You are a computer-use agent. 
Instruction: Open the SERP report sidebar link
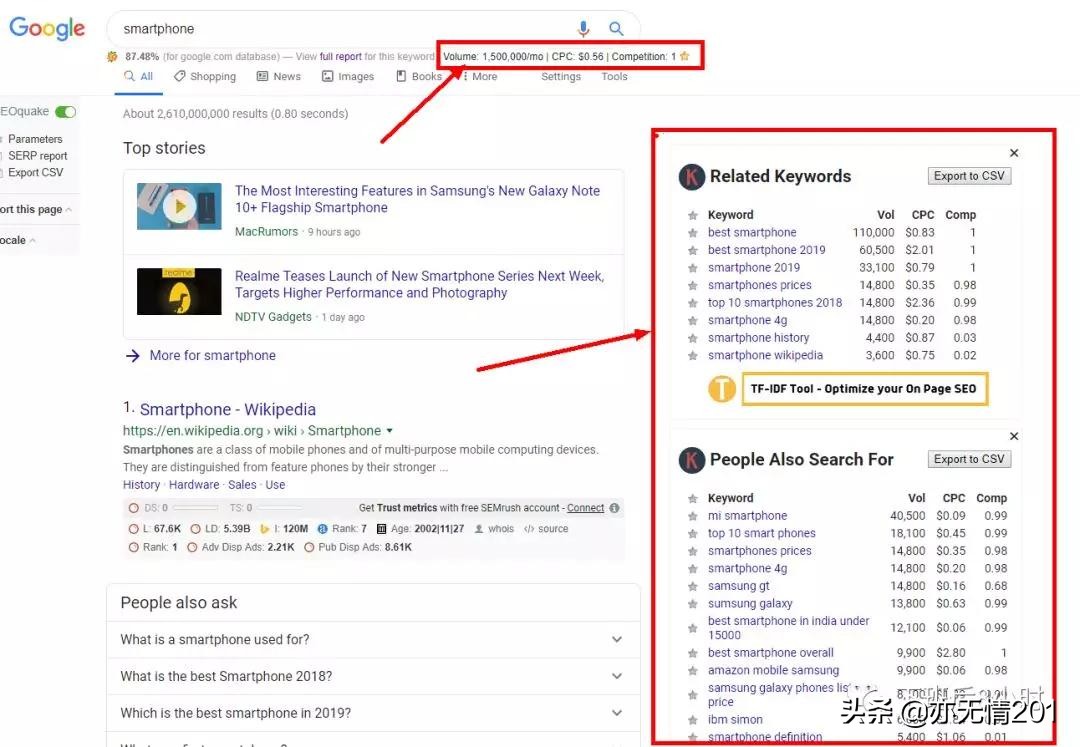pyautogui.click(x=38, y=156)
